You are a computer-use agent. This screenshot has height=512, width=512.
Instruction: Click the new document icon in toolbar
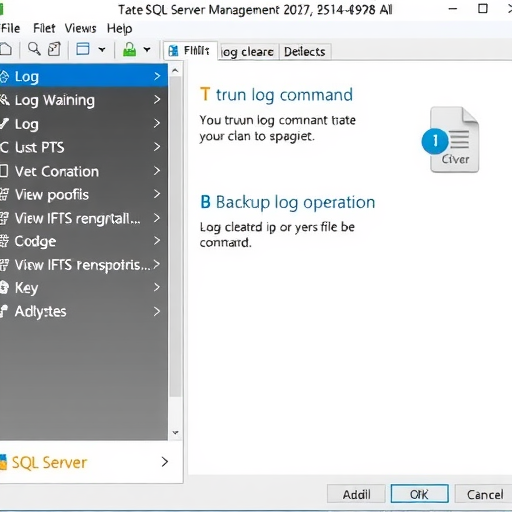pyautogui.click(x=6, y=49)
